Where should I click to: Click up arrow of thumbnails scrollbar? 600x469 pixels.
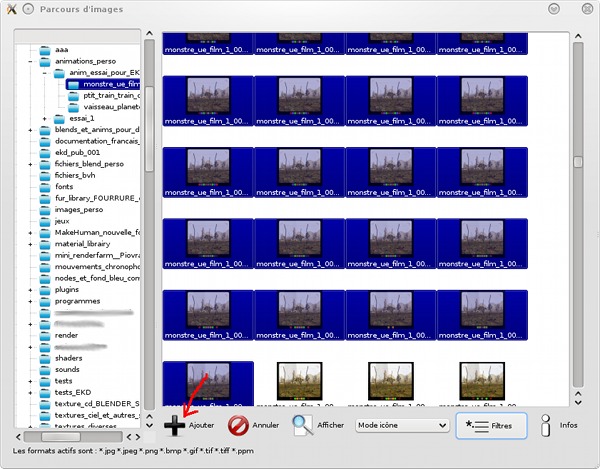click(x=578, y=36)
